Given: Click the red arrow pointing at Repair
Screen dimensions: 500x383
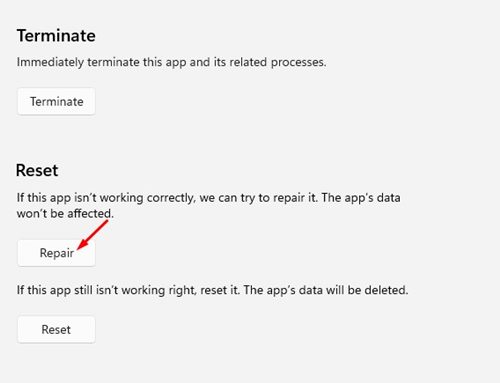Looking at the screenshot, I should (93, 235).
